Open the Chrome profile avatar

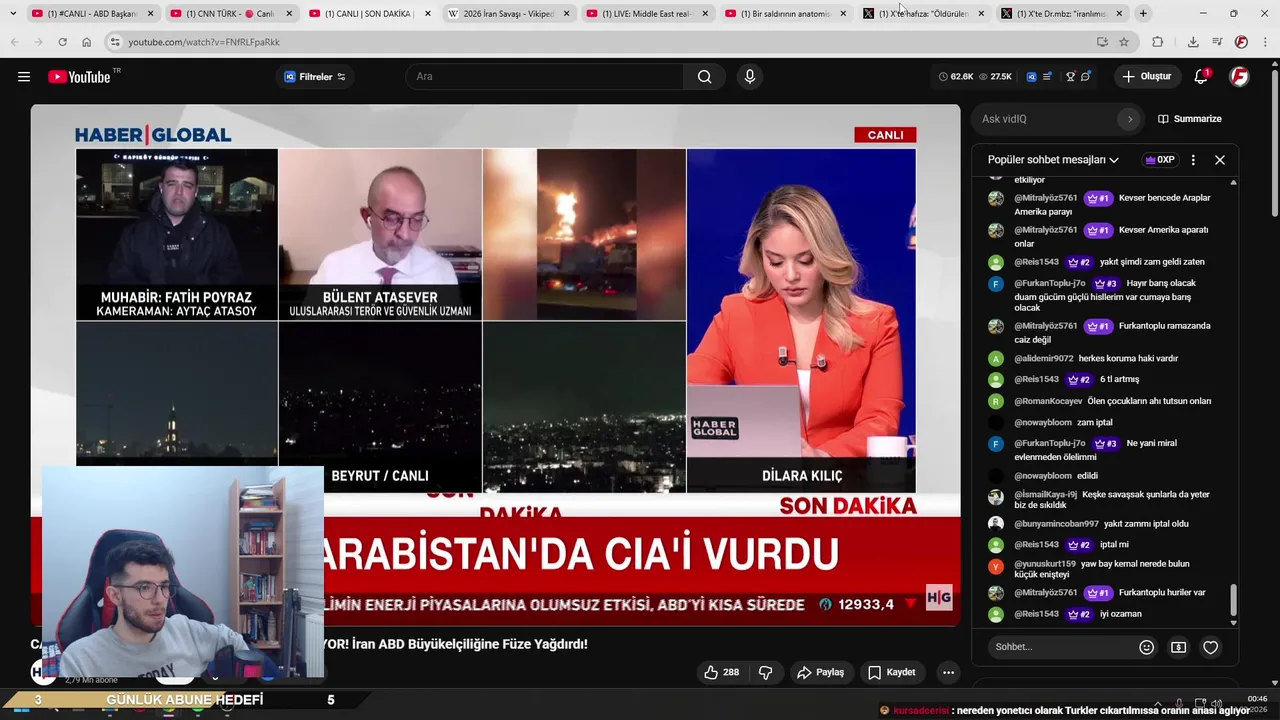coord(1241,42)
